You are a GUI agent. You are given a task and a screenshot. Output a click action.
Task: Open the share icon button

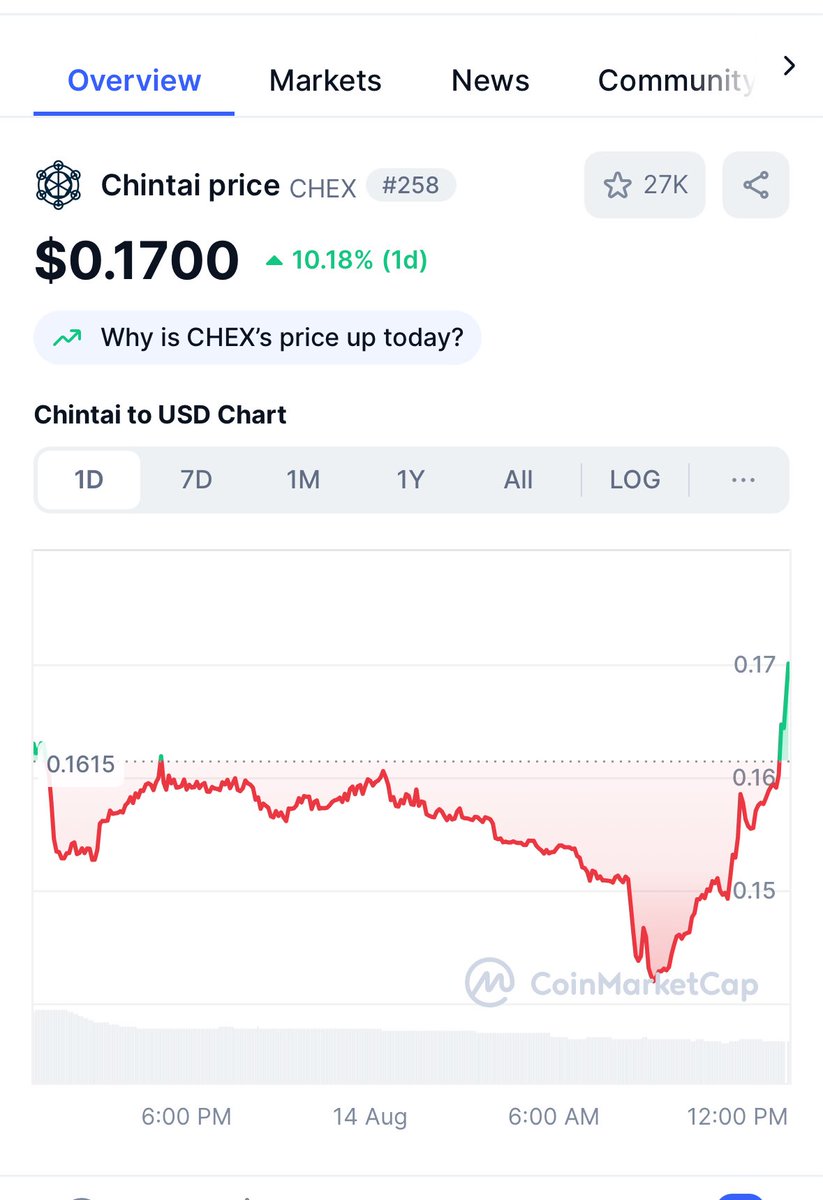tap(756, 185)
